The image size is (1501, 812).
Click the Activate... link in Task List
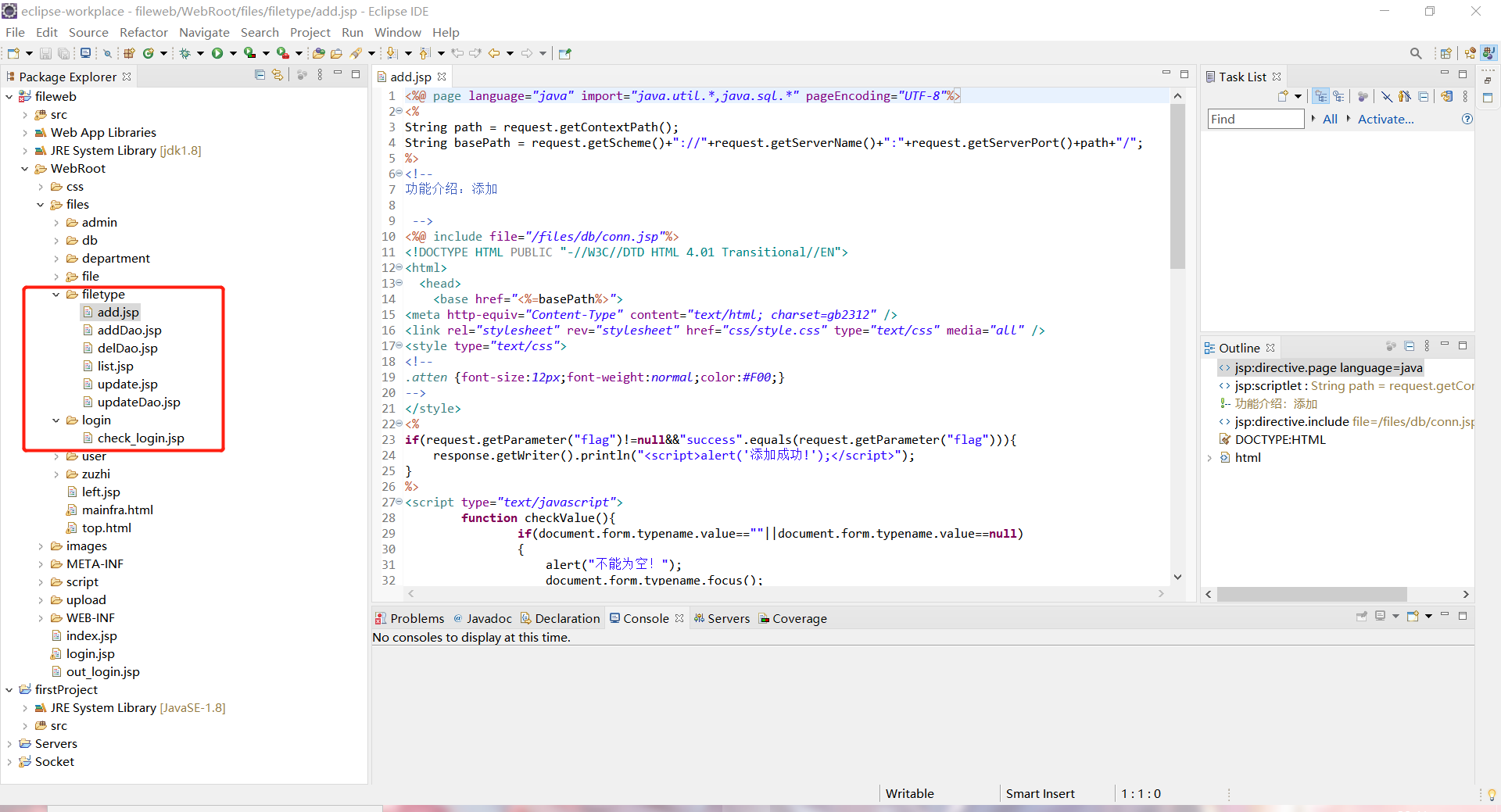click(1385, 119)
